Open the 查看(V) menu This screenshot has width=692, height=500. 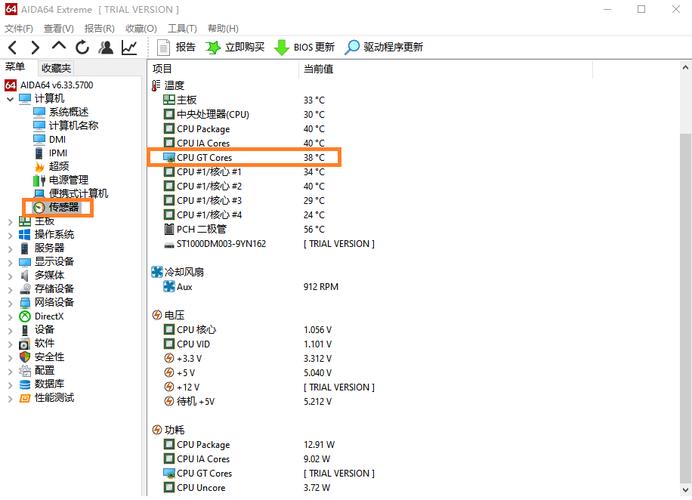point(59,29)
